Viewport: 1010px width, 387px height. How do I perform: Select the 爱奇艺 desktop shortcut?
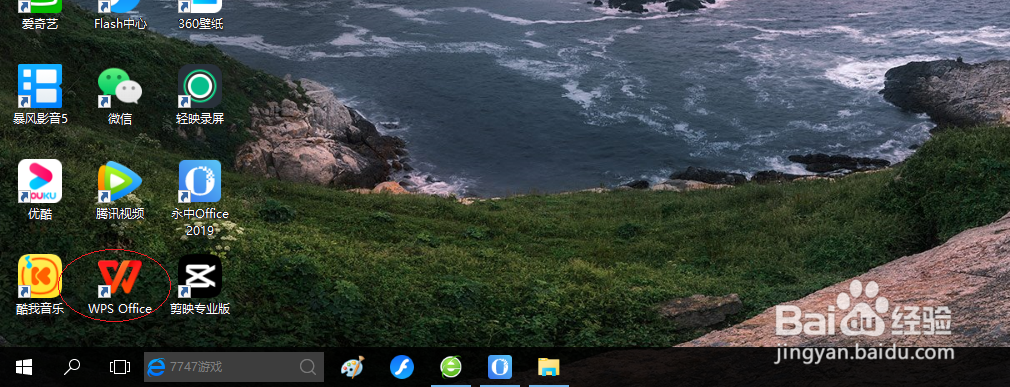(x=40, y=15)
